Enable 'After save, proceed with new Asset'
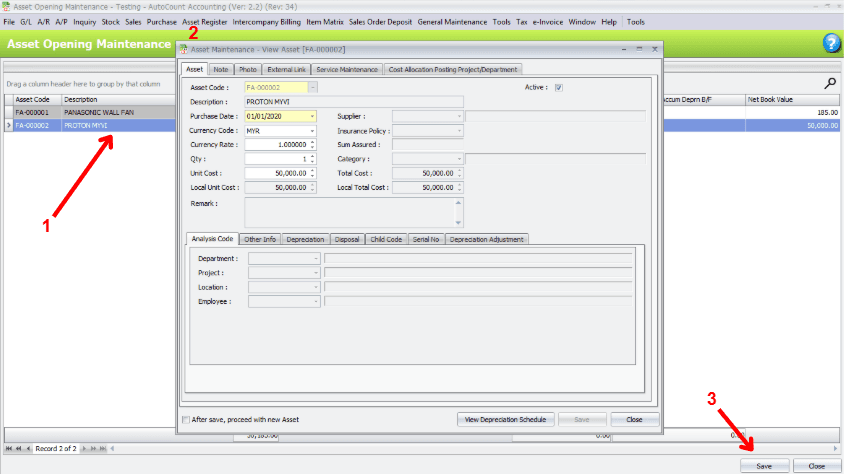Screen dimensions: 844x474 coord(186,419)
